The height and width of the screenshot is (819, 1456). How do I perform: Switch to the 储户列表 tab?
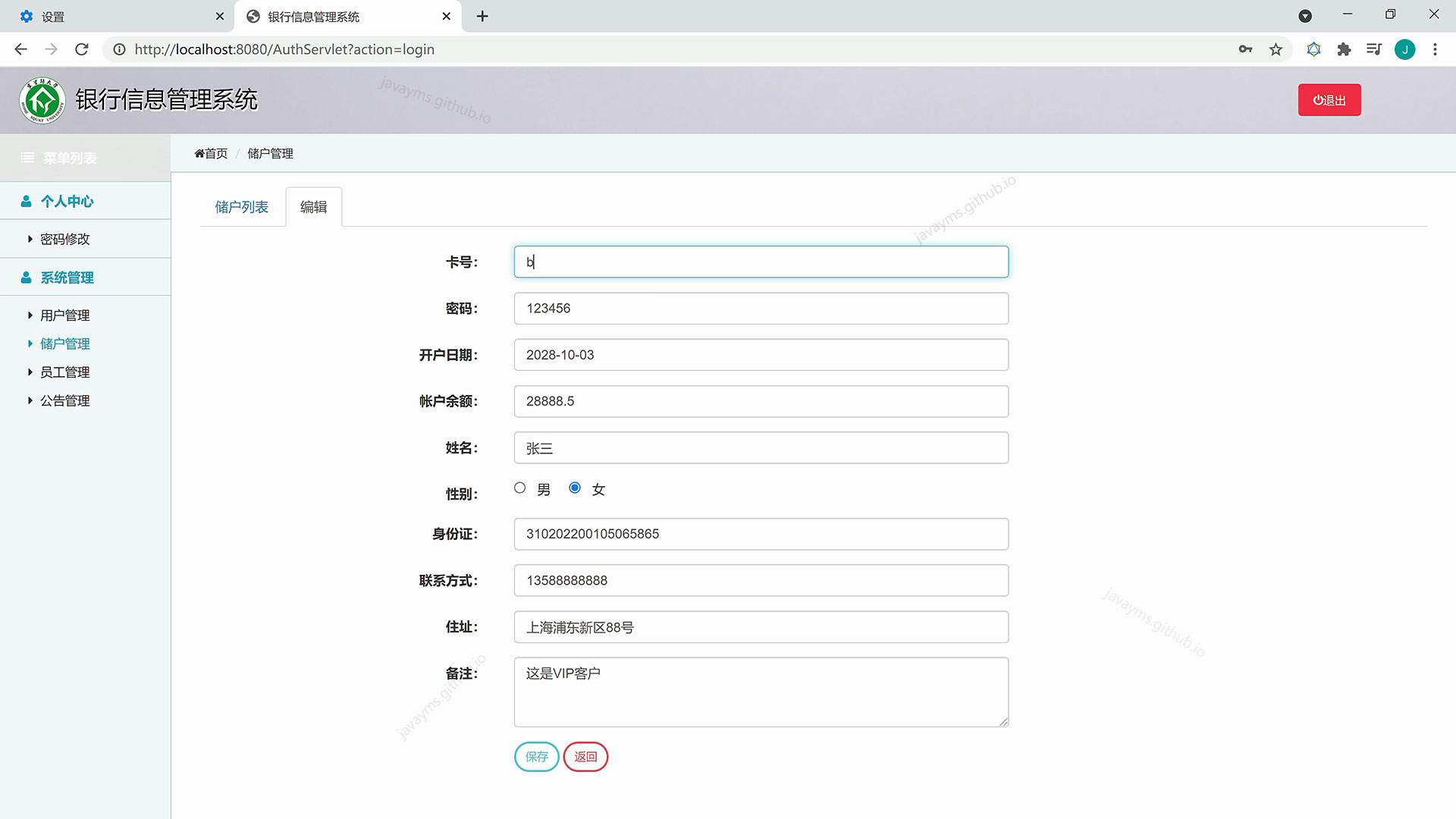coord(241,207)
